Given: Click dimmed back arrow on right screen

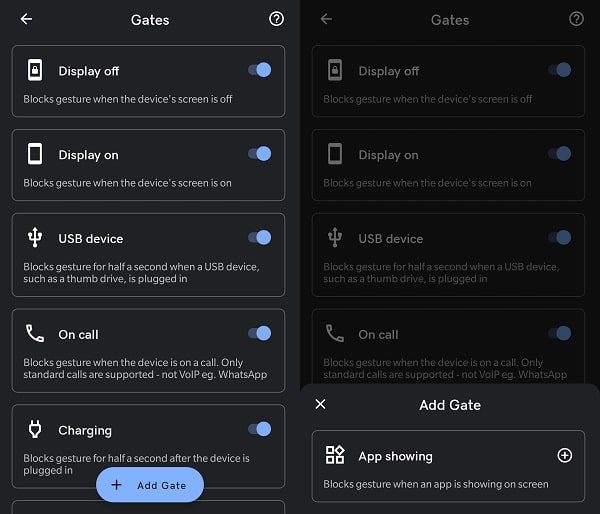Looking at the screenshot, I should pos(326,19).
